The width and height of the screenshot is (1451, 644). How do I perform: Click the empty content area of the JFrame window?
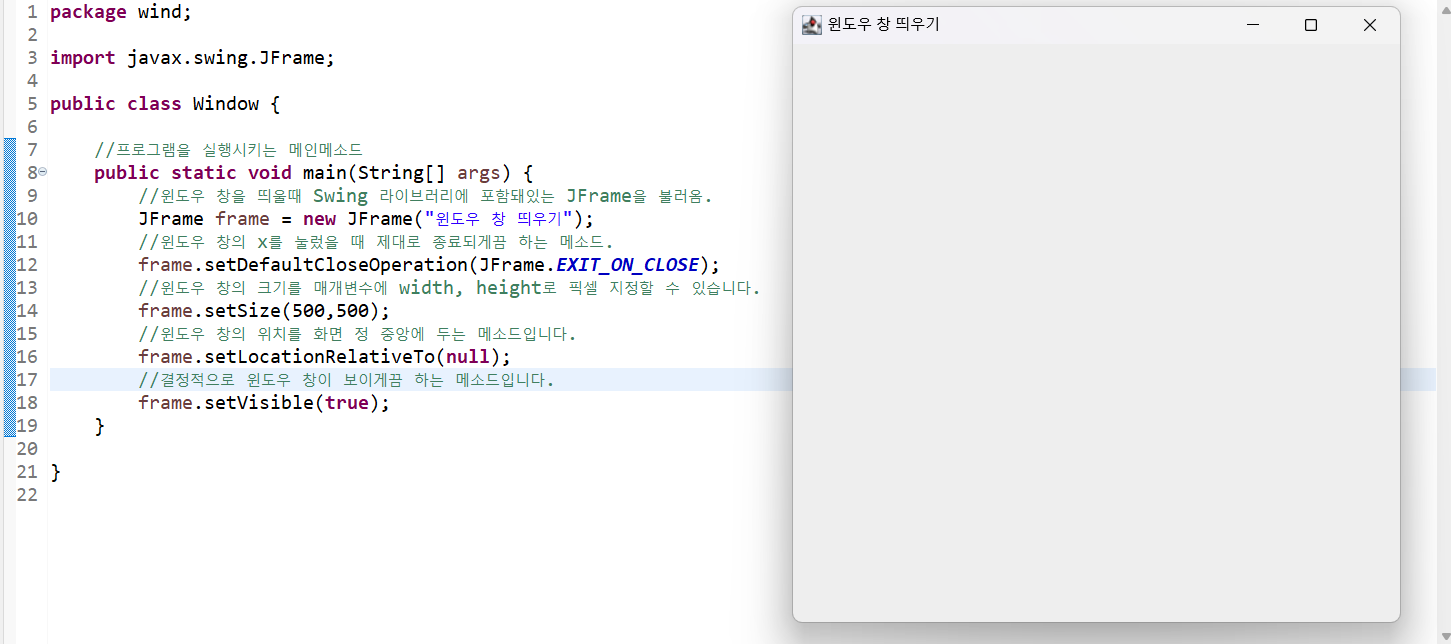click(1096, 333)
